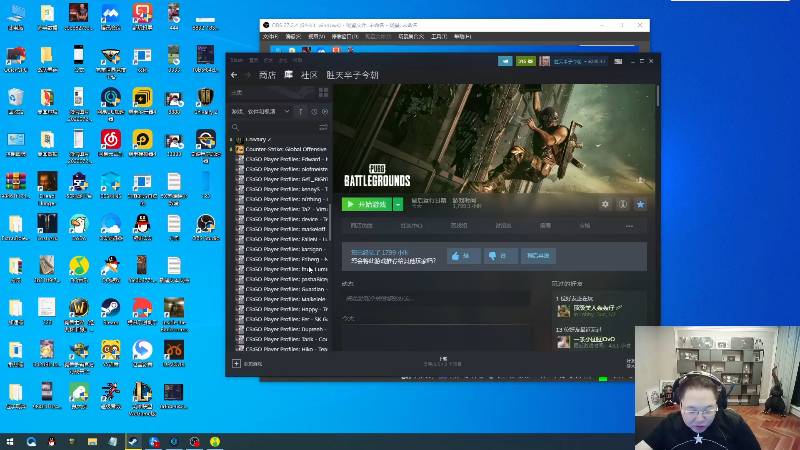Viewport: 800px width, 450px height.
Task: Open downloads status at Steam bottom bar
Action: 443,362
